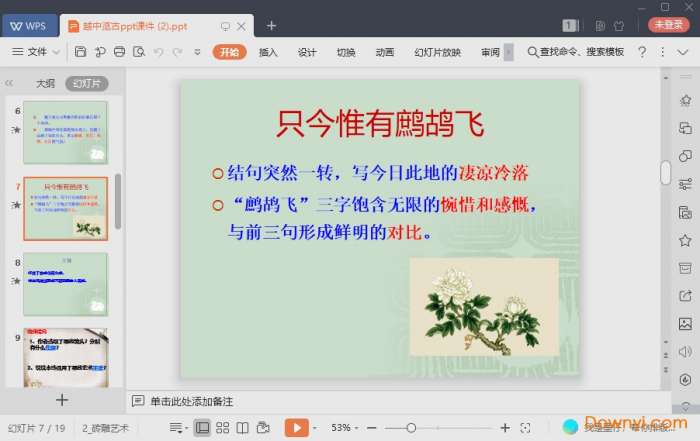The width and height of the screenshot is (700, 441).
Task: Click the star favorites icon in right sidebar
Action: 685,241
